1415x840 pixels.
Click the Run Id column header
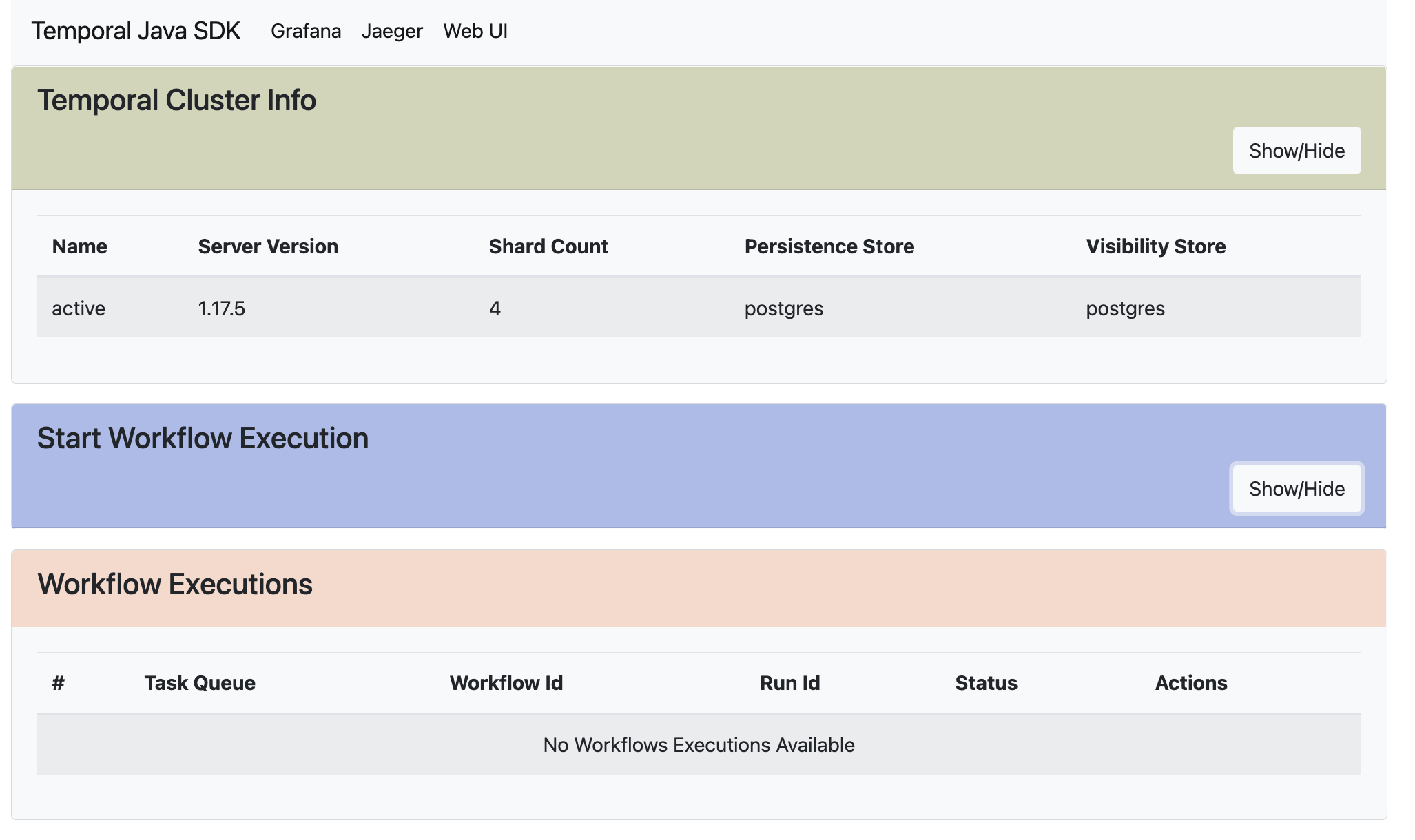point(789,683)
